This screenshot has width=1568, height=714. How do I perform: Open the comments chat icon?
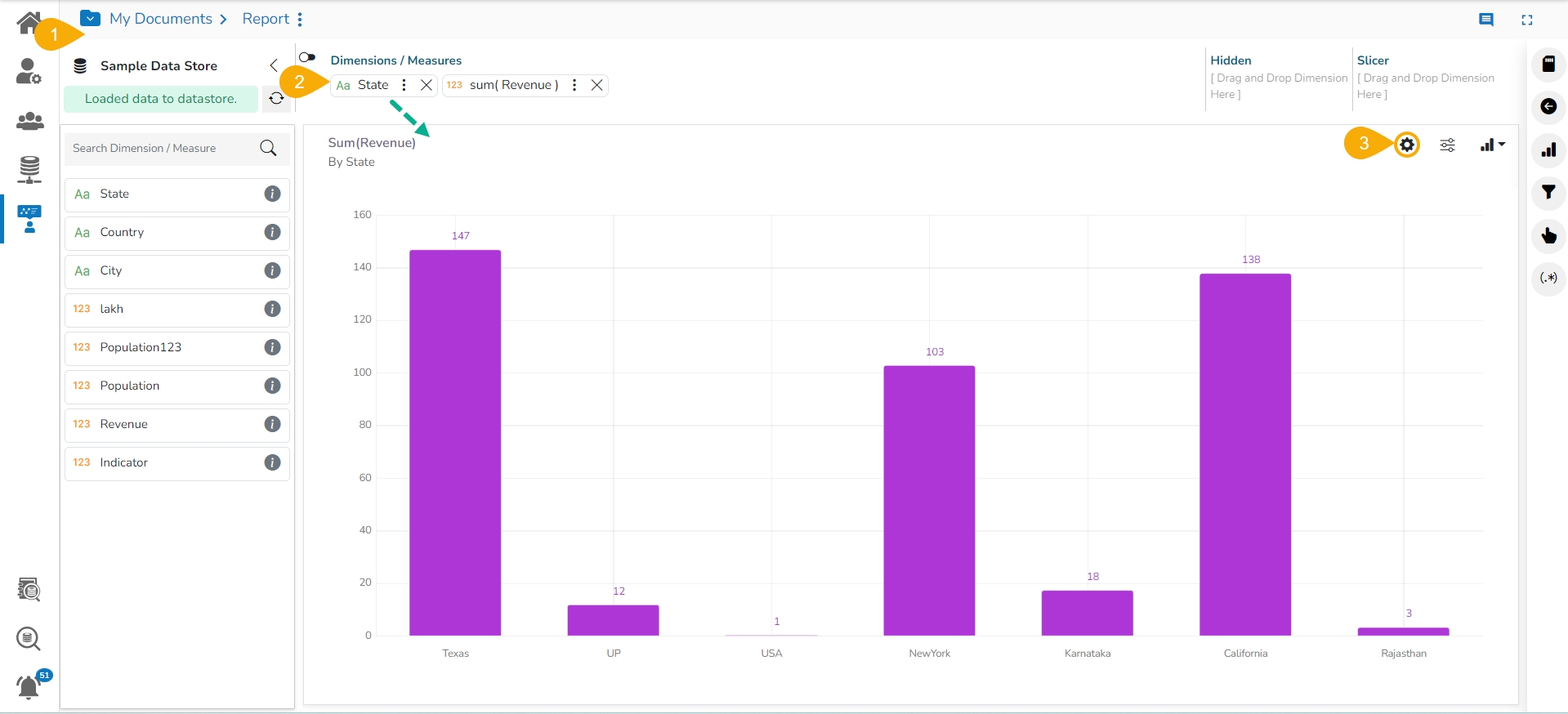[1486, 20]
